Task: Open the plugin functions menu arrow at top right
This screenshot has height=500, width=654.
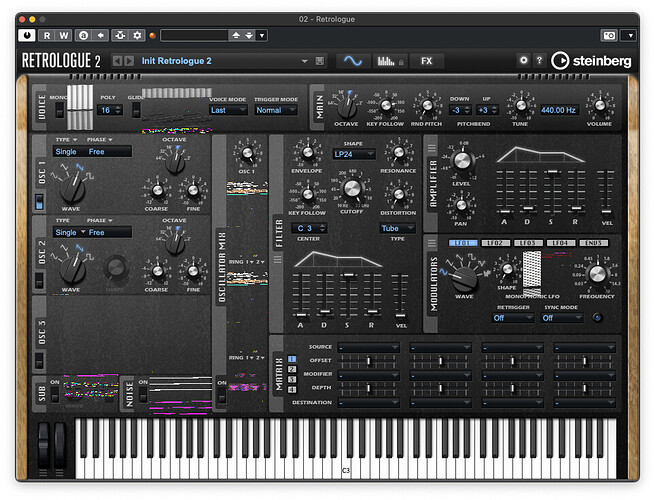Action: point(630,35)
